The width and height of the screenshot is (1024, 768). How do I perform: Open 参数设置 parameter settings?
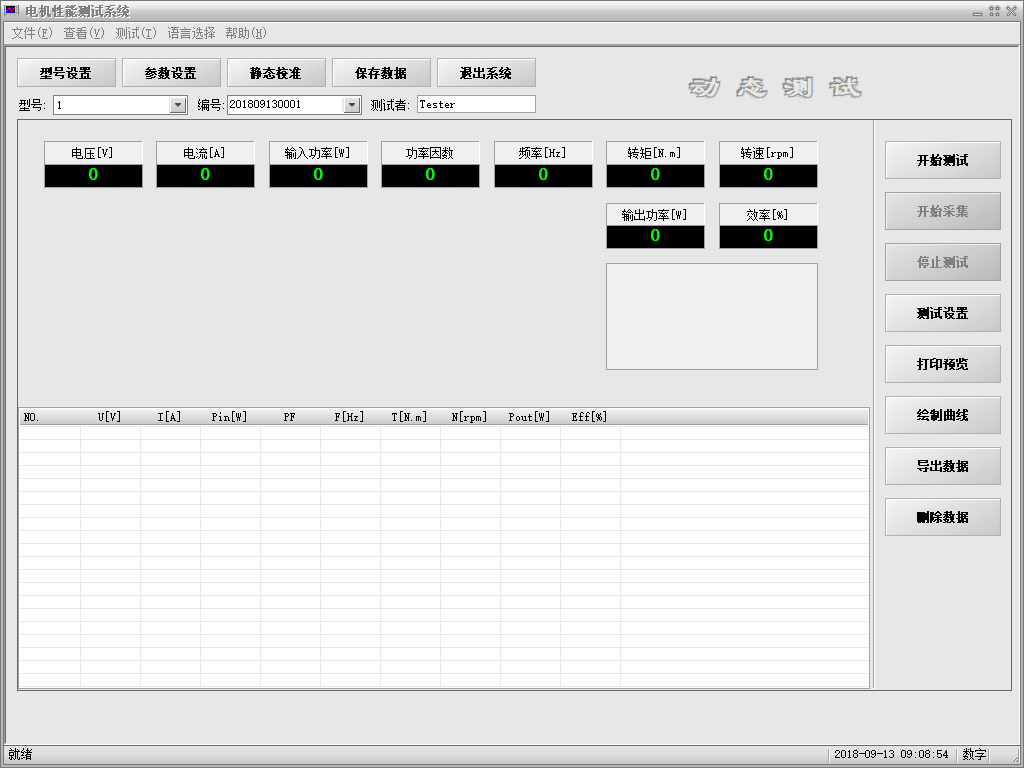171,73
